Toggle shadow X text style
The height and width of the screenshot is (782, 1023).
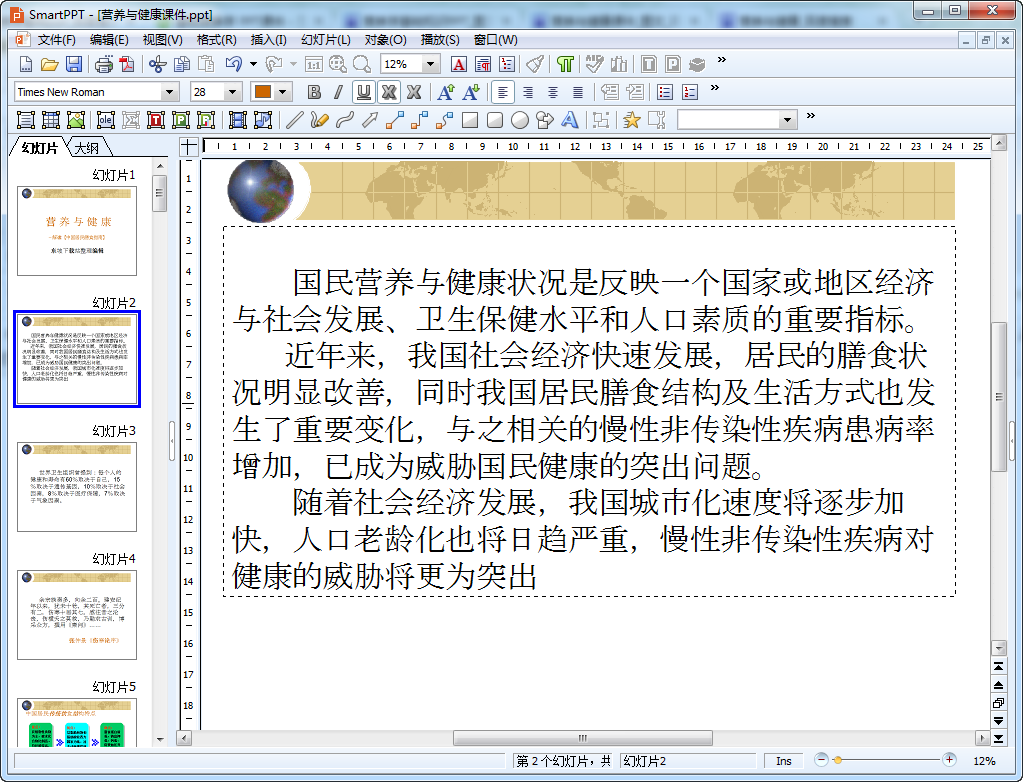[414, 92]
